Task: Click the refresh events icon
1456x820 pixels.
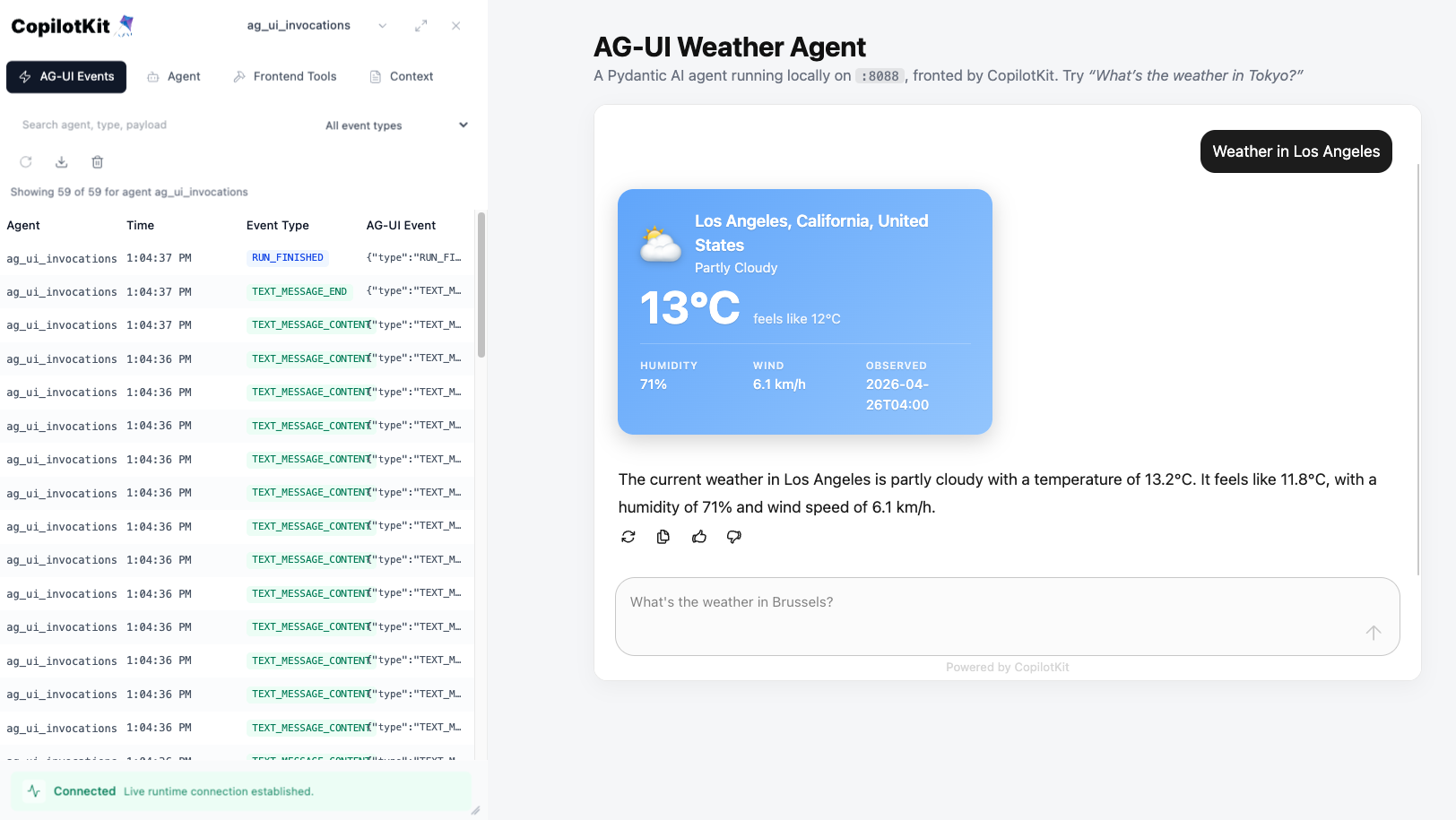Action: pos(26,162)
